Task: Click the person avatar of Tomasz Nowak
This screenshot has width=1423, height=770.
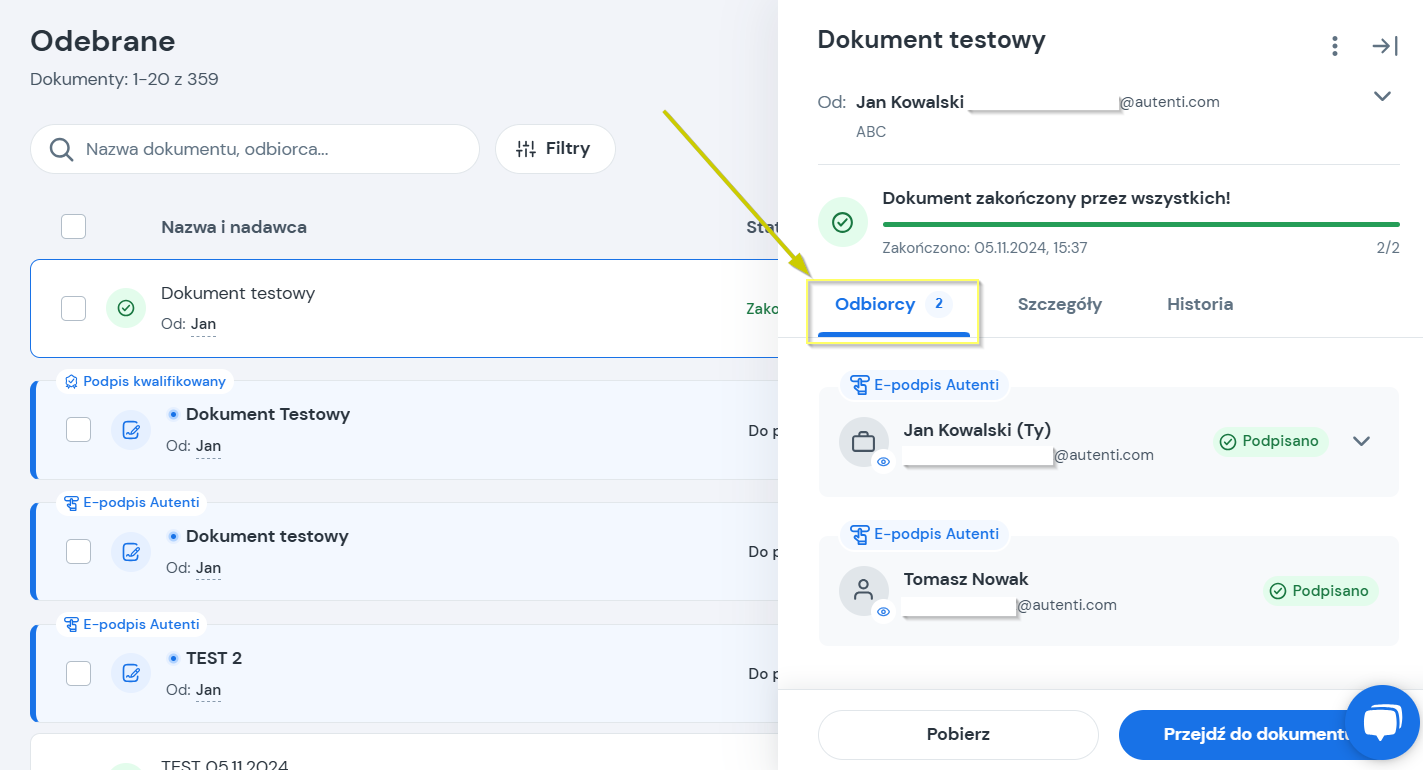Action: point(863,590)
